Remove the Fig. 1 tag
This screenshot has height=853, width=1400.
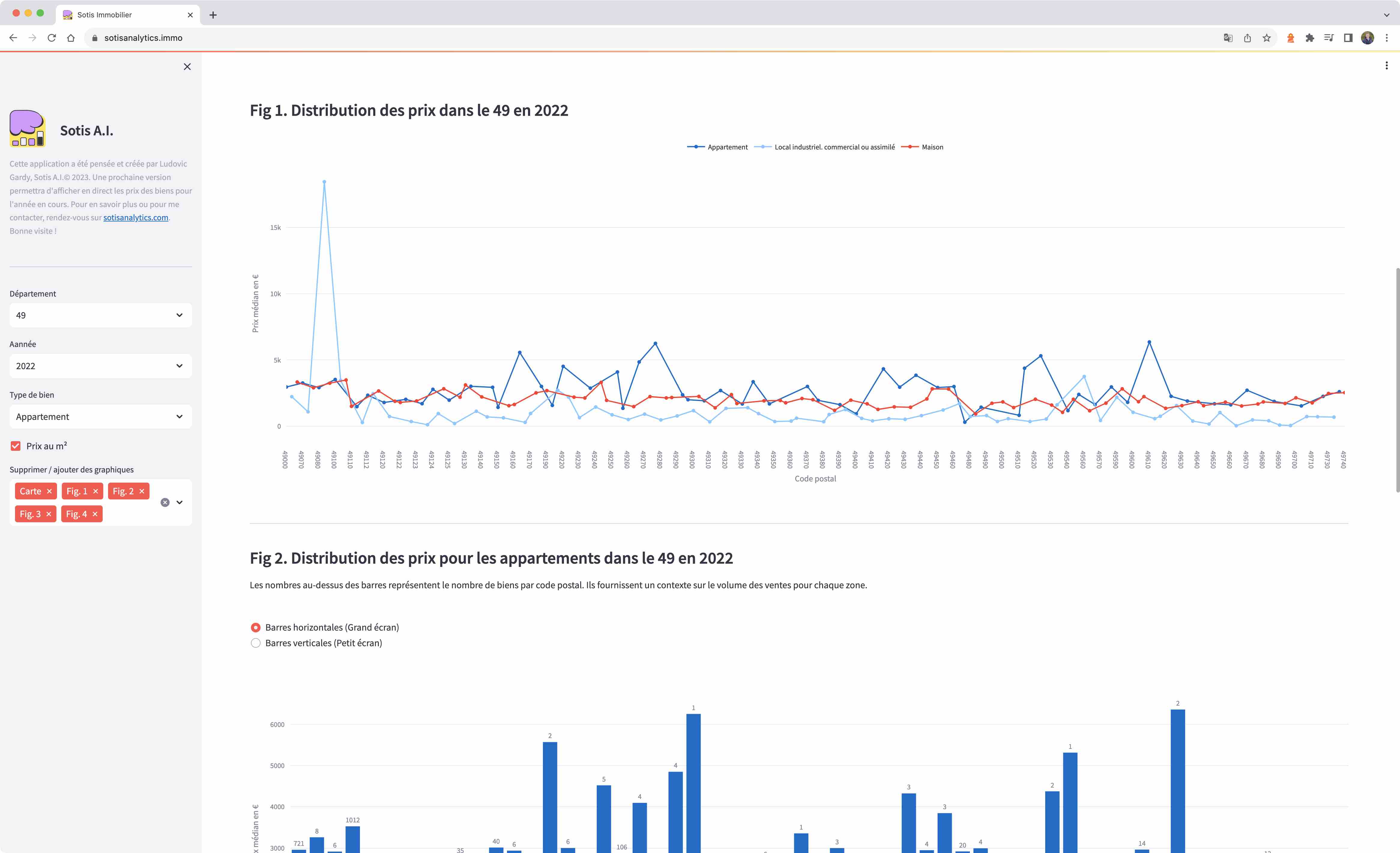(x=95, y=491)
